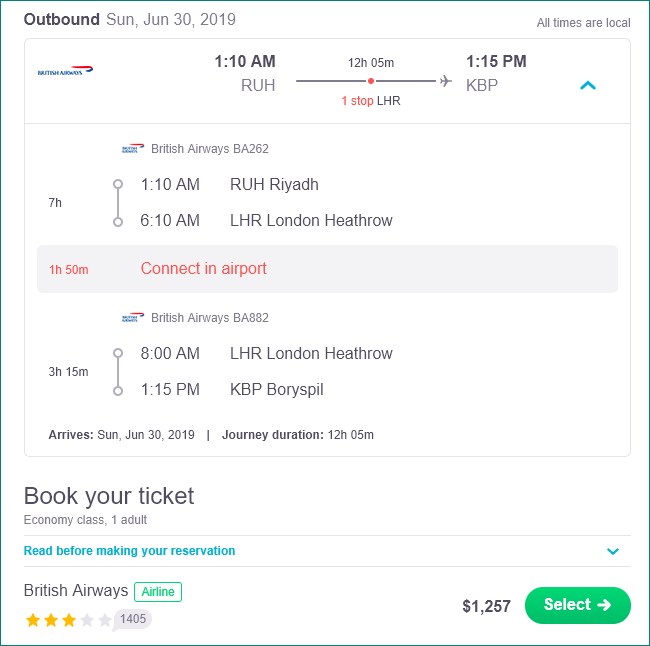Open Read before making your reservation link
The height and width of the screenshot is (646, 650).
point(129,551)
